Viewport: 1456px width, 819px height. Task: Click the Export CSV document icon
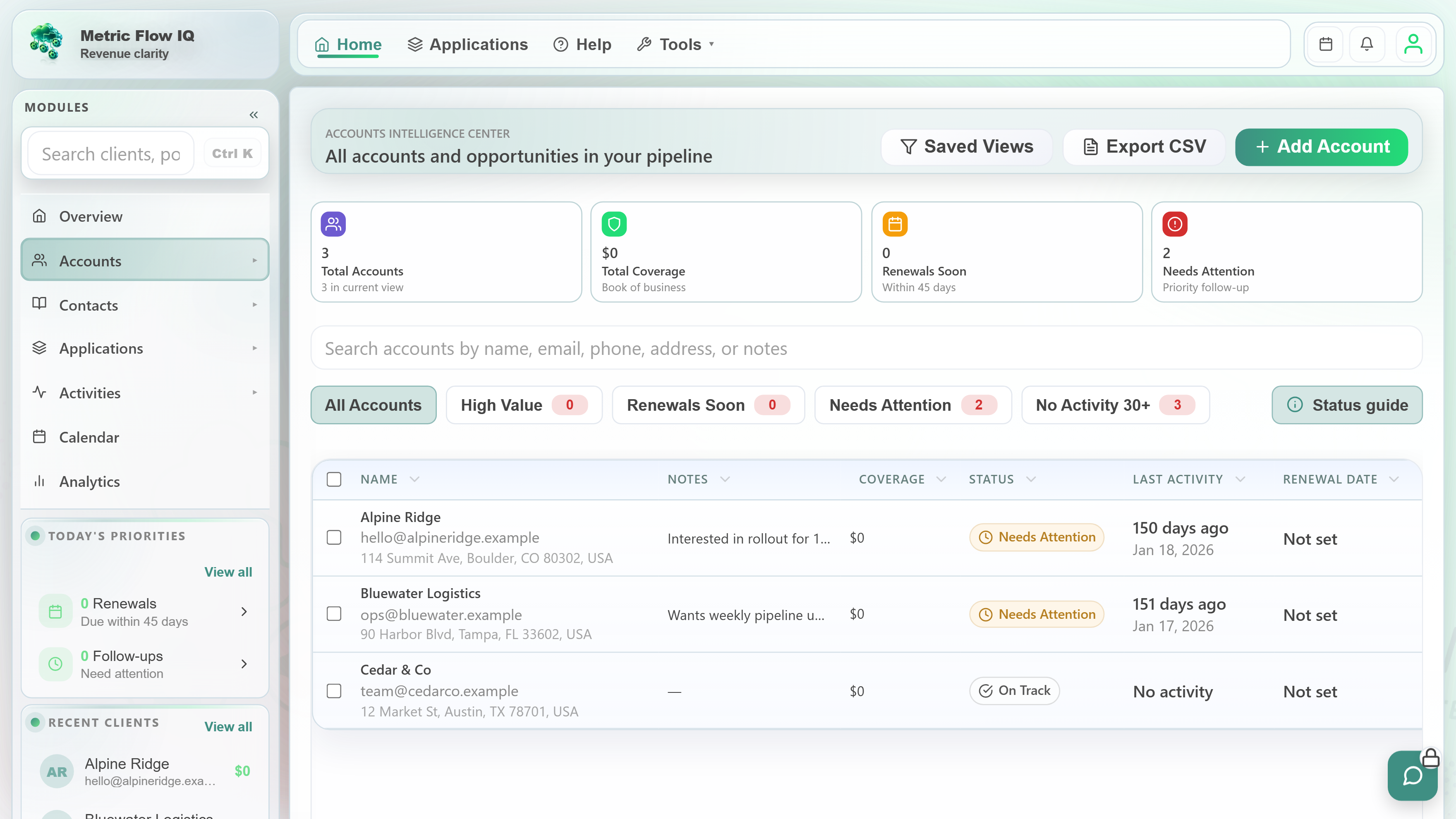tap(1090, 146)
